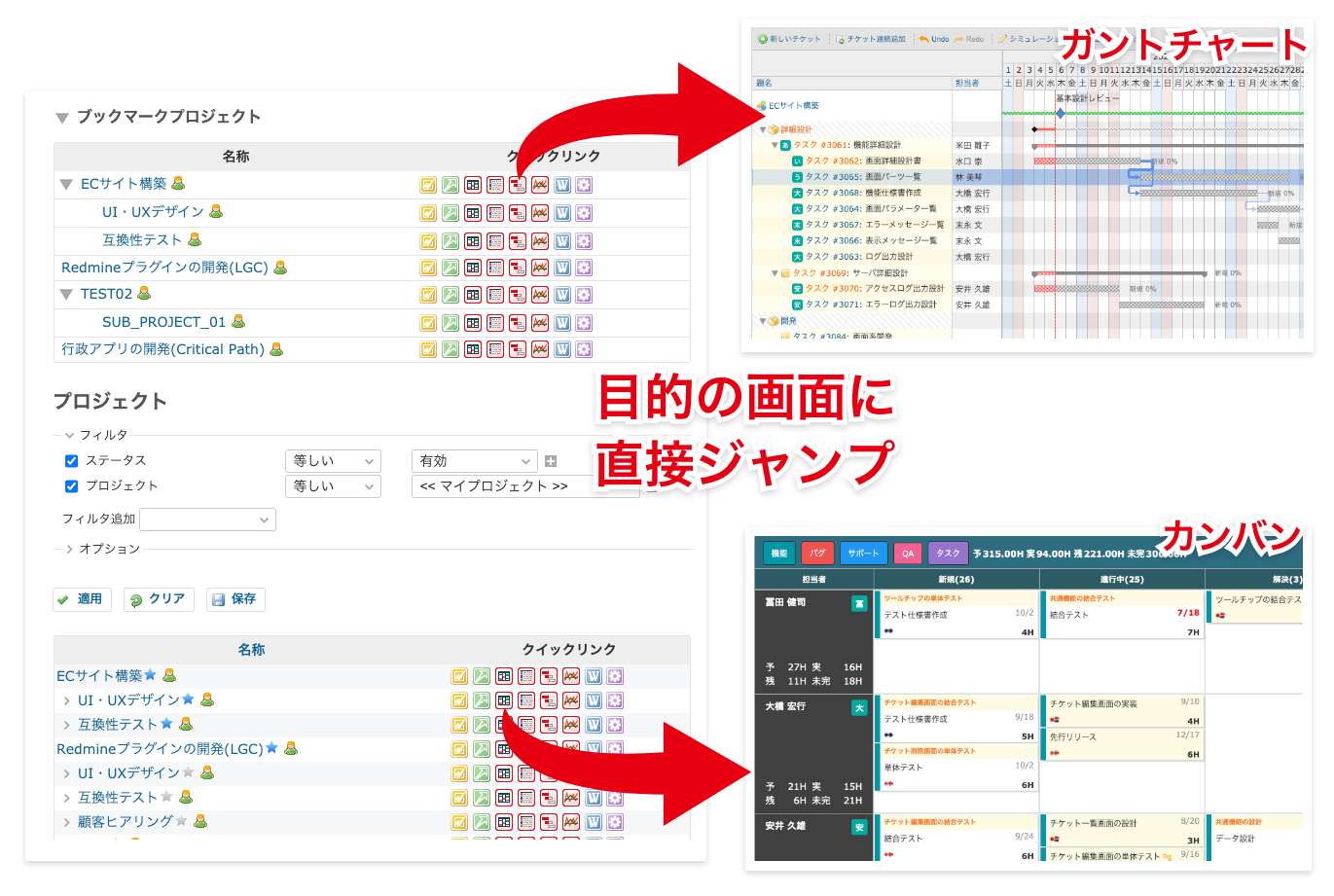Toggle プロジェクト filter checkbox
This screenshot has height=896, width=1334.
tap(71, 486)
